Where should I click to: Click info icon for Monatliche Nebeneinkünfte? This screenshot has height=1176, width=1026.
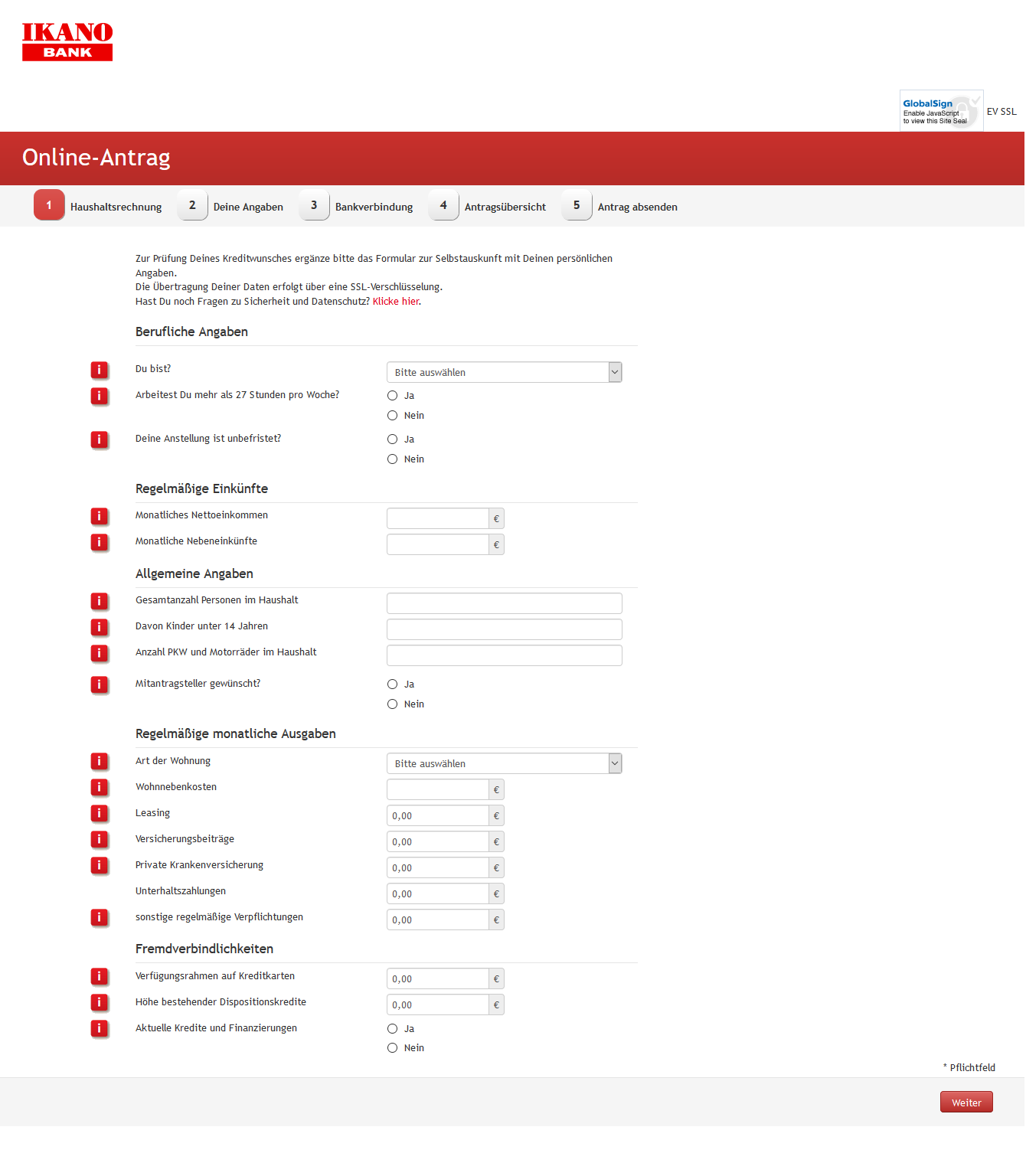(100, 543)
